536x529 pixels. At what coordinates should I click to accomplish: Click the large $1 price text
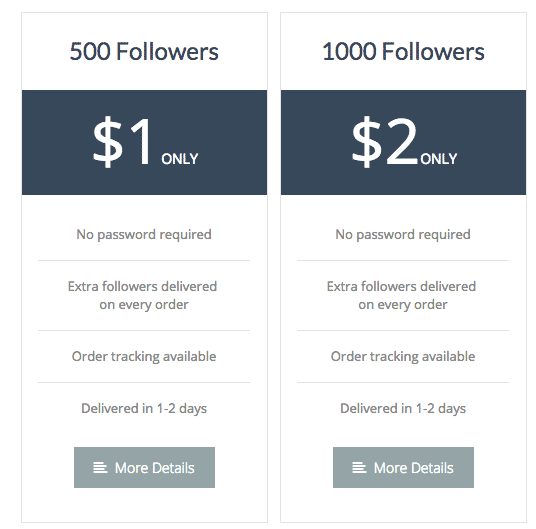121,141
